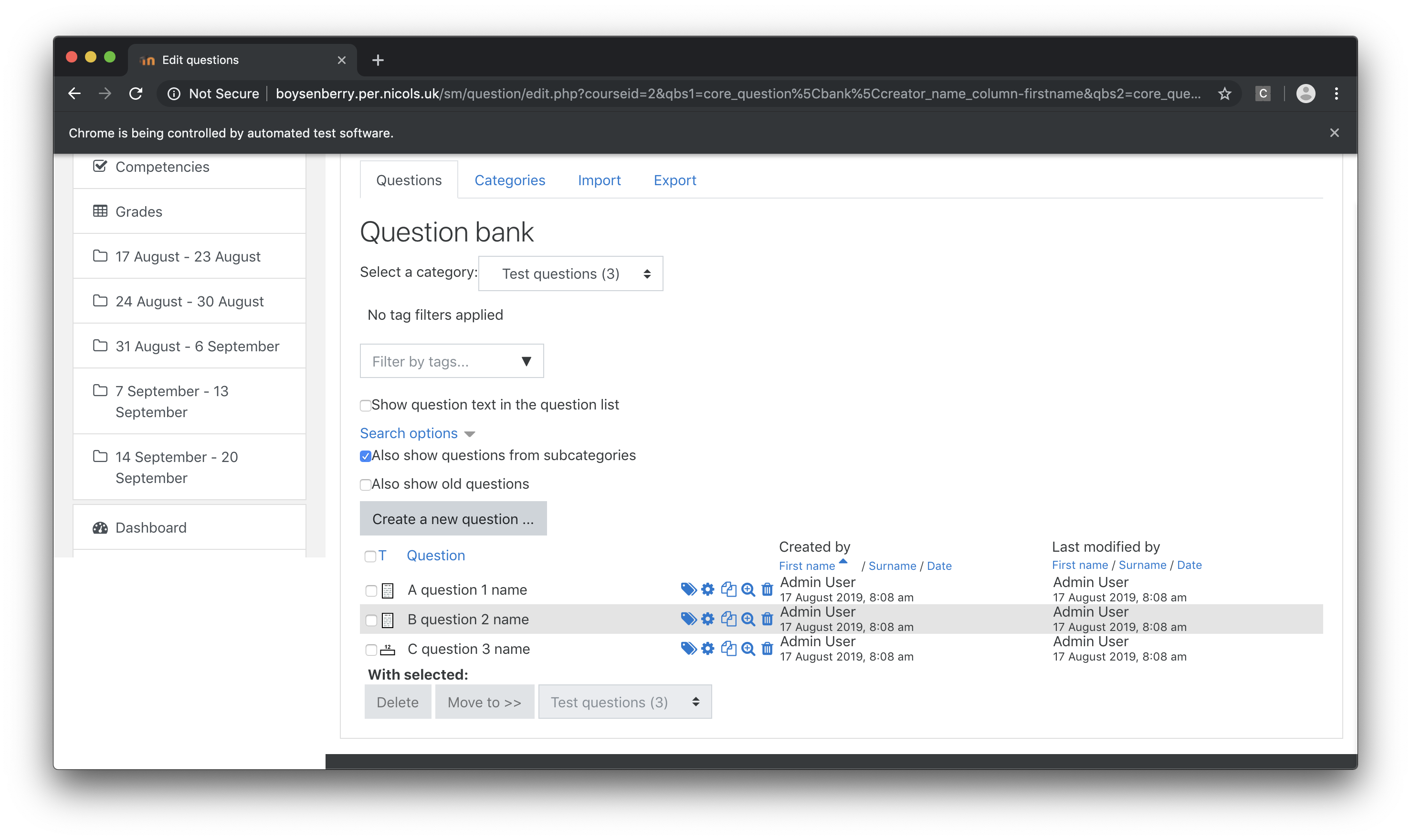
Task: Sort Last modified by First name
Action: (x=1079, y=564)
